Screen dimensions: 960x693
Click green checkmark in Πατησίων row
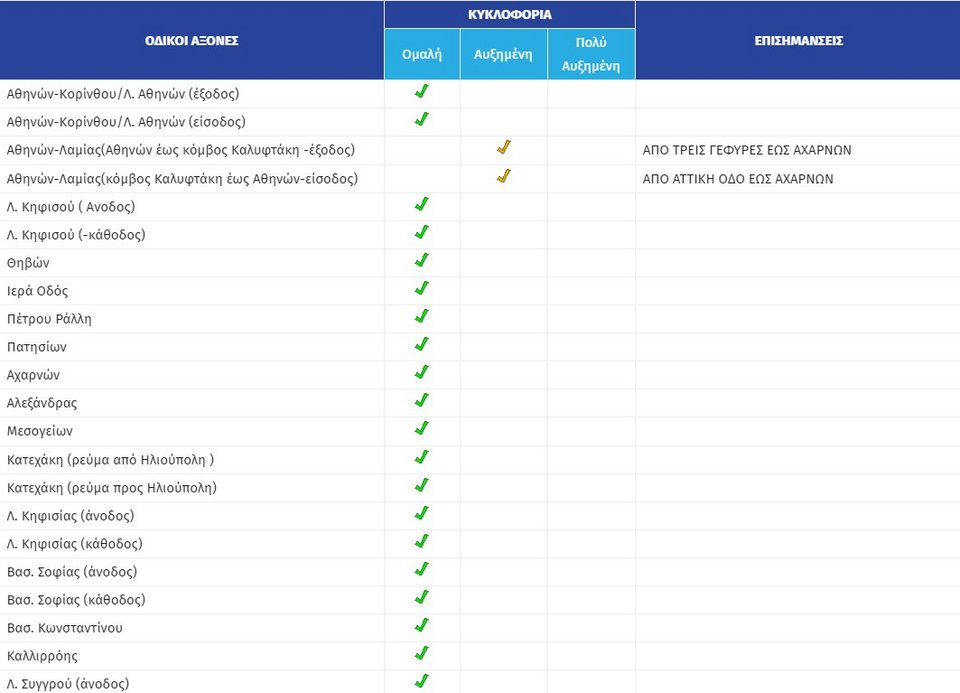click(422, 344)
